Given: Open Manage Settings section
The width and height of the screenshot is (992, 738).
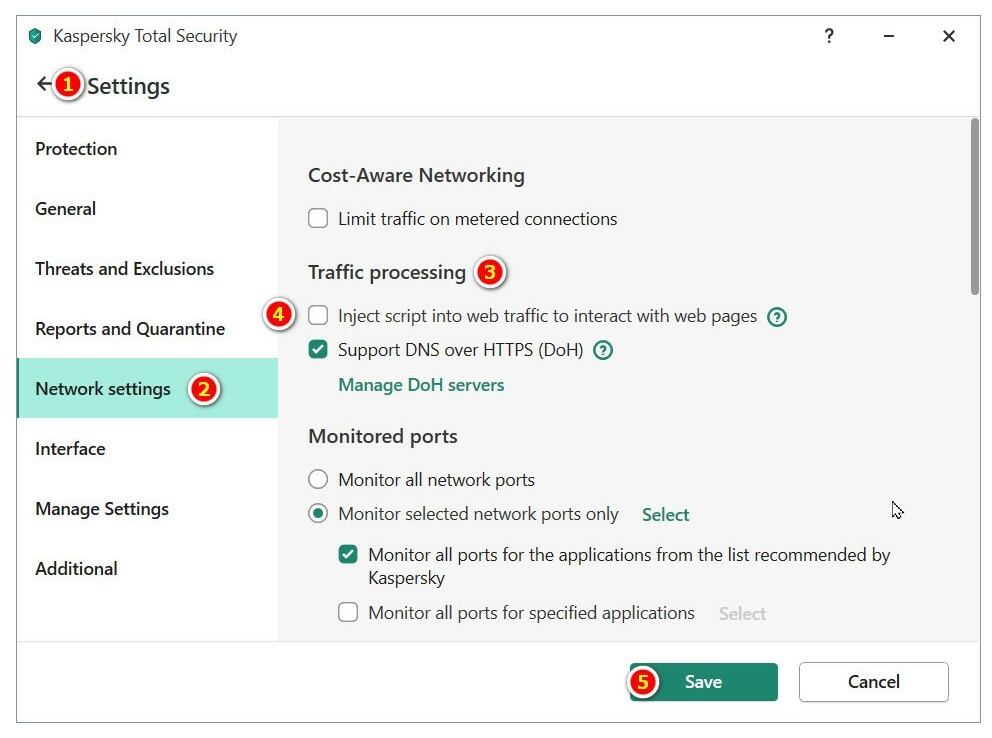Looking at the screenshot, I should coord(147,508).
